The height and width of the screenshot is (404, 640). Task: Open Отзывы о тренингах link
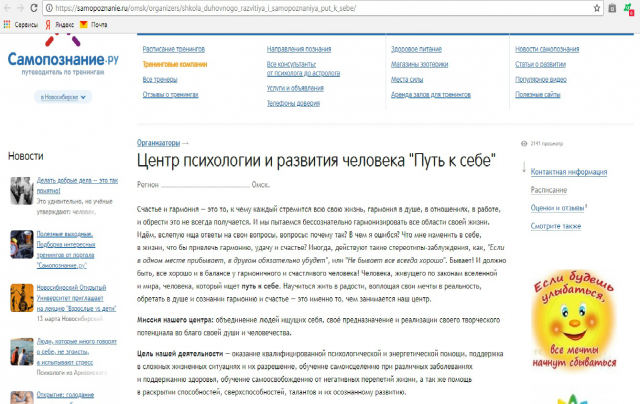(x=170, y=95)
